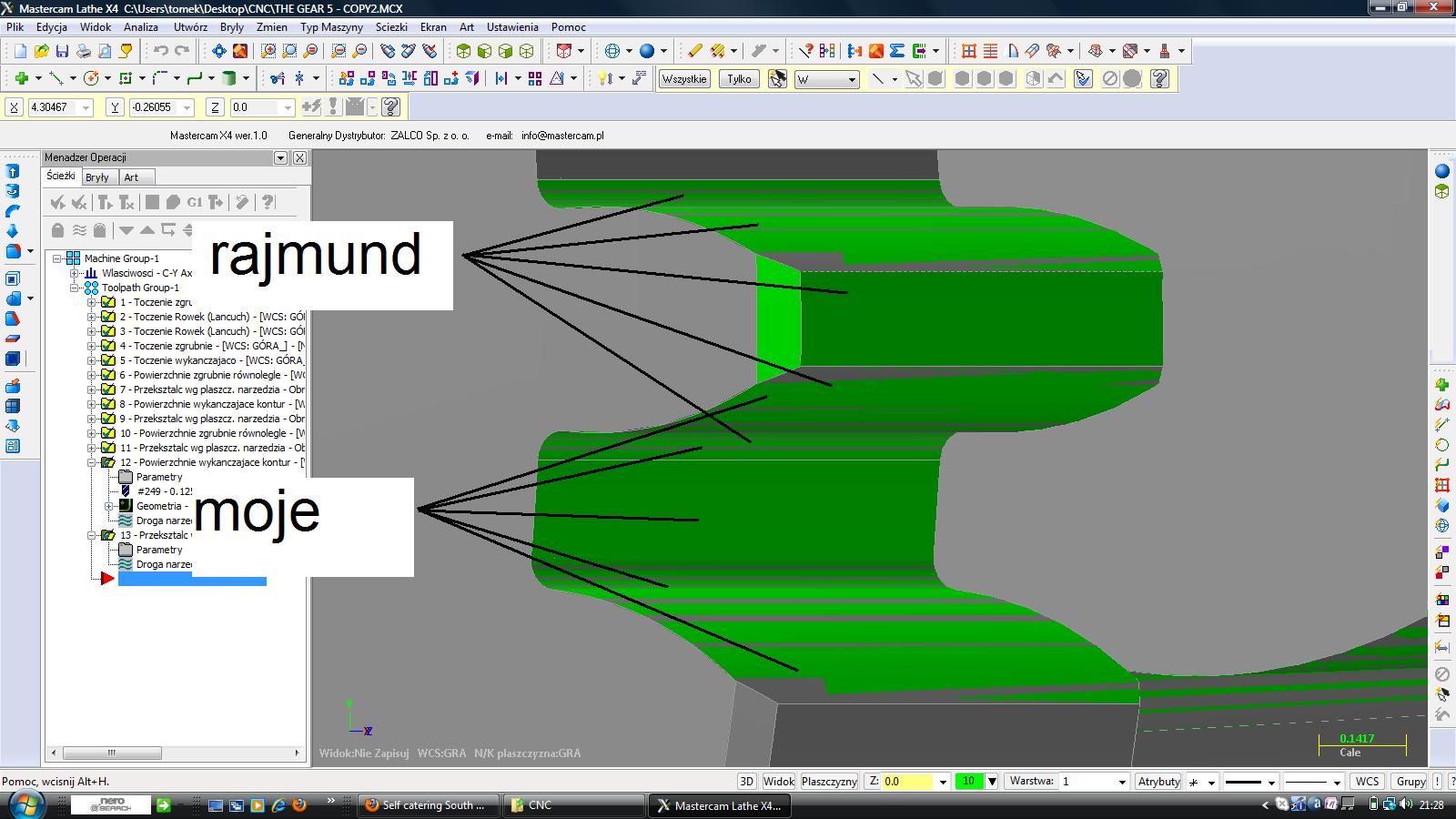Toggle Droga narzedzia display under operation 13
Screen dimensions: 1456x819
[126, 564]
